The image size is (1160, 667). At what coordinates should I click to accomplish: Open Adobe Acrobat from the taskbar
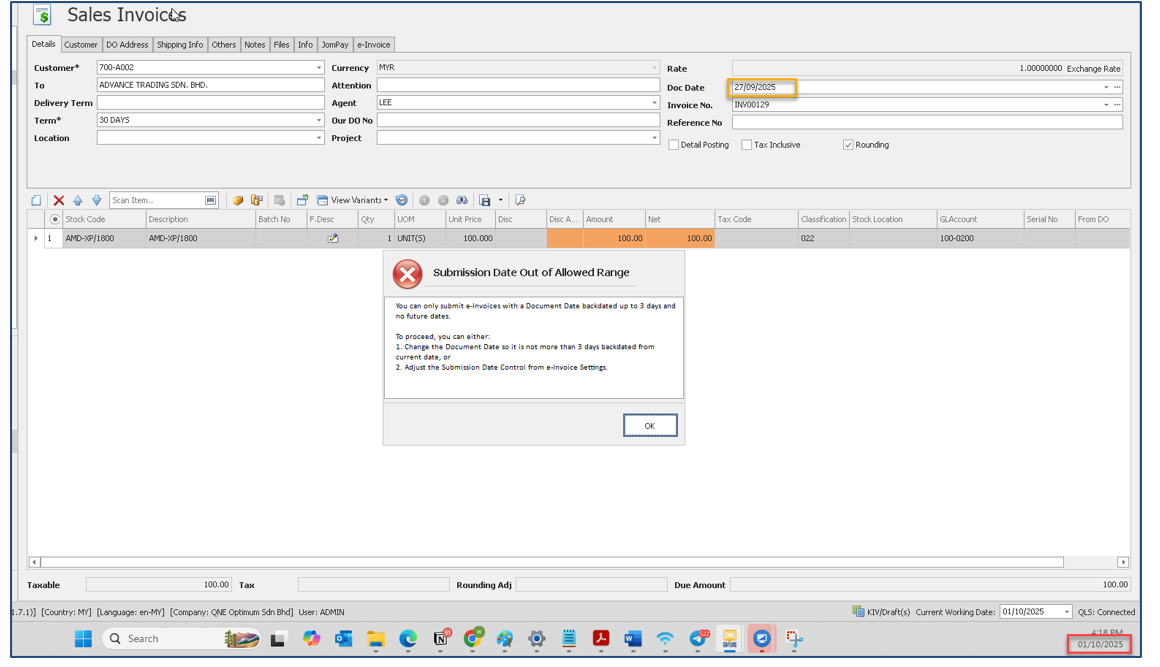click(601, 639)
